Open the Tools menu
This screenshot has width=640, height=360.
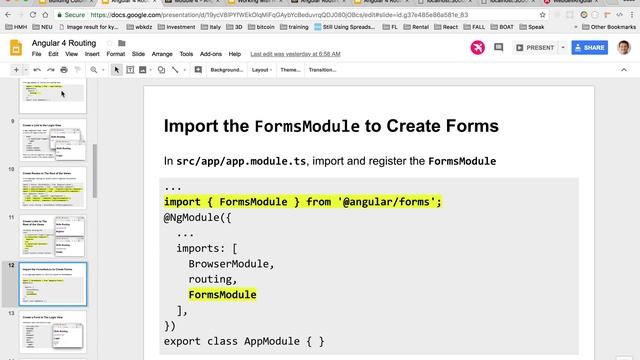pyautogui.click(x=186, y=54)
